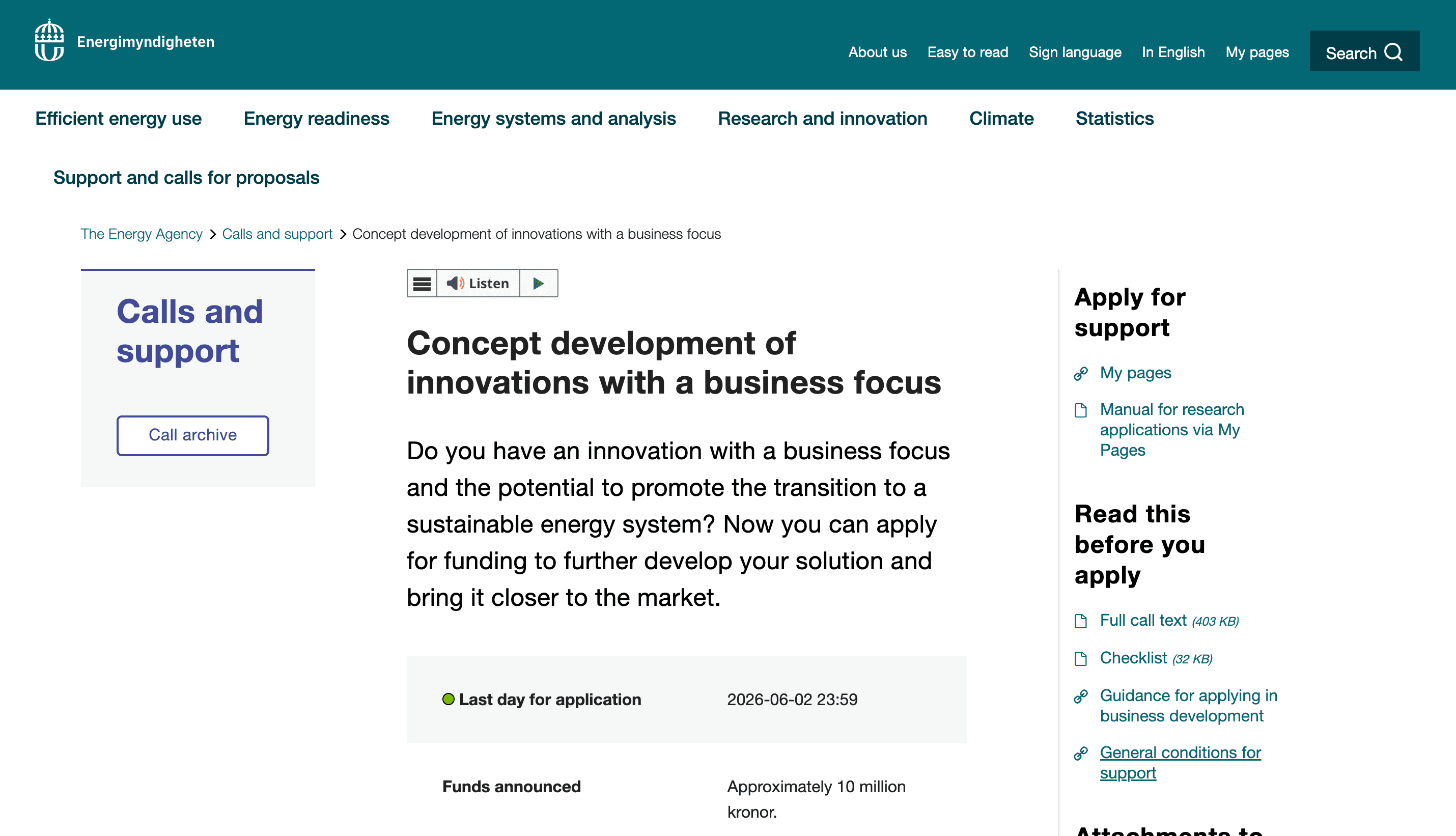Expand the Energy systems and analysis section
The image size is (1456, 836).
[x=553, y=119]
